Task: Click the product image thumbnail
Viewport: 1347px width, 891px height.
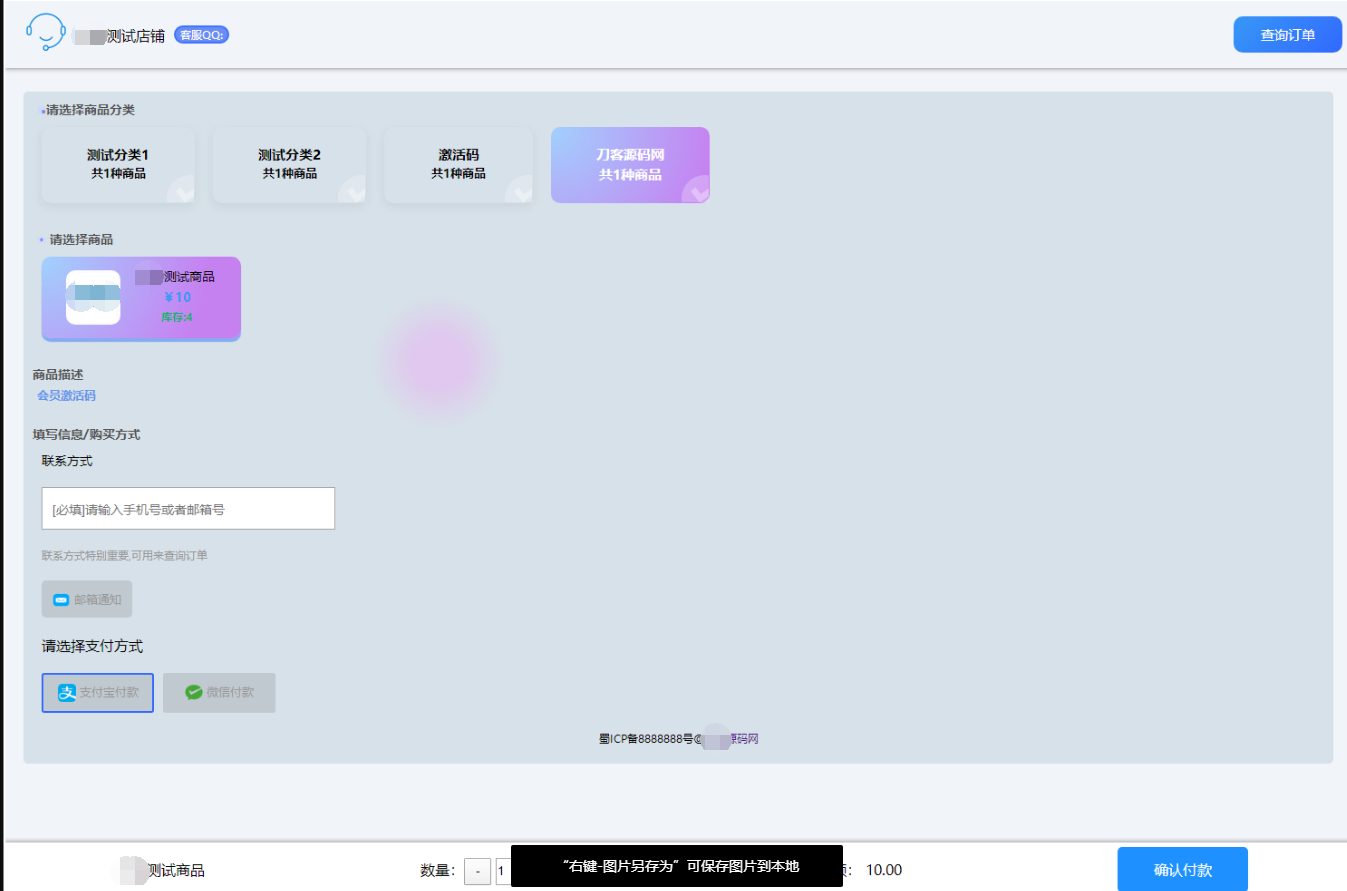Action: (93, 297)
